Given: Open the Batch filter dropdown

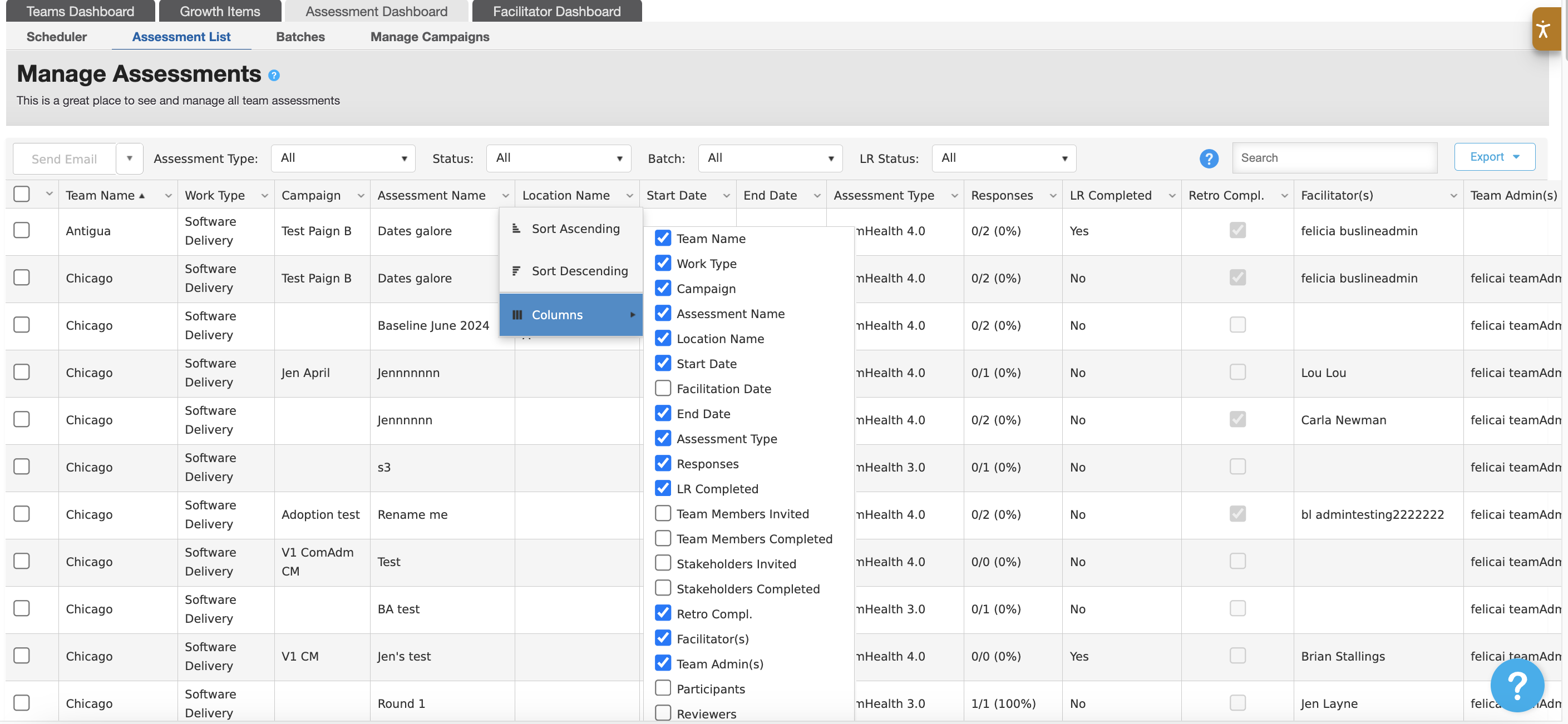Looking at the screenshot, I should click(771, 158).
